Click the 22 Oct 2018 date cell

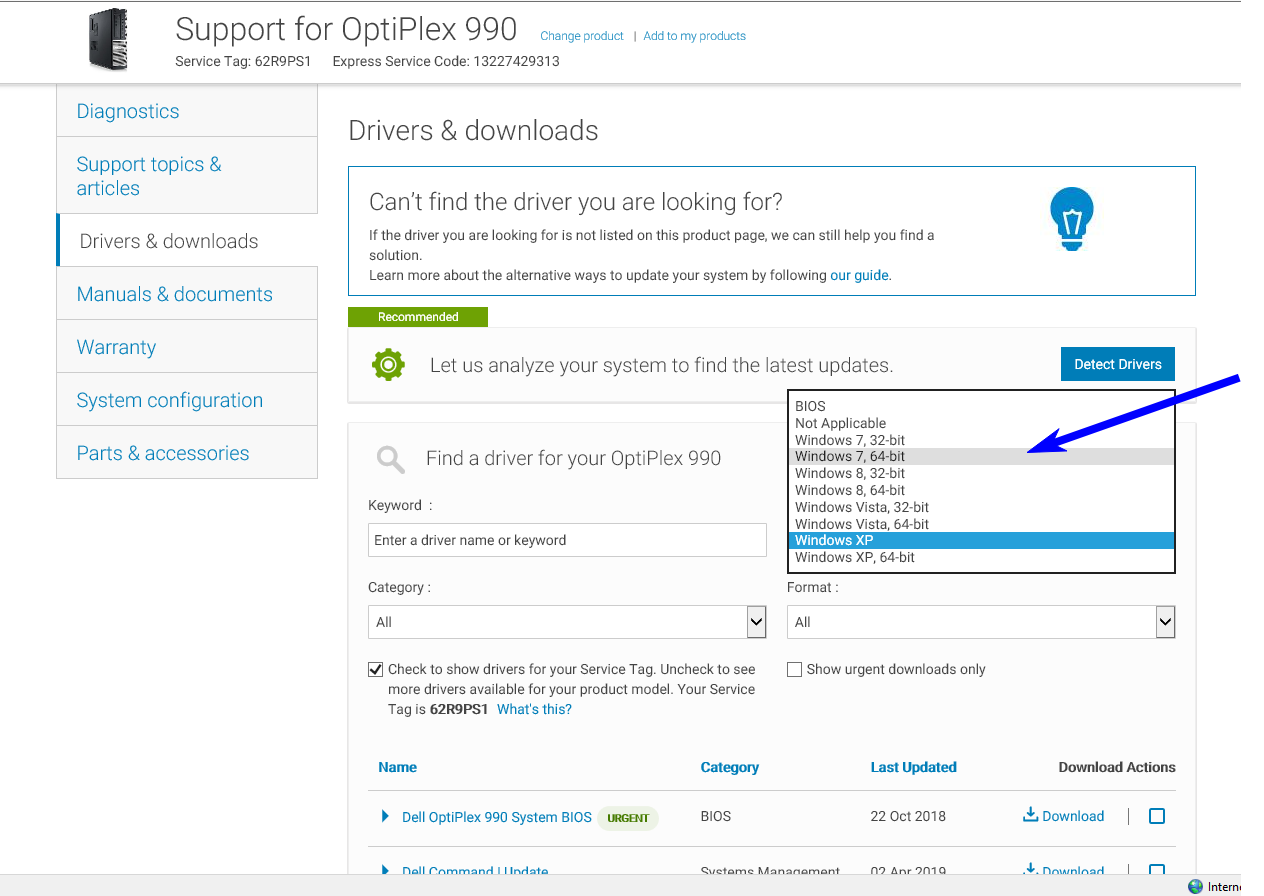[x=908, y=816]
